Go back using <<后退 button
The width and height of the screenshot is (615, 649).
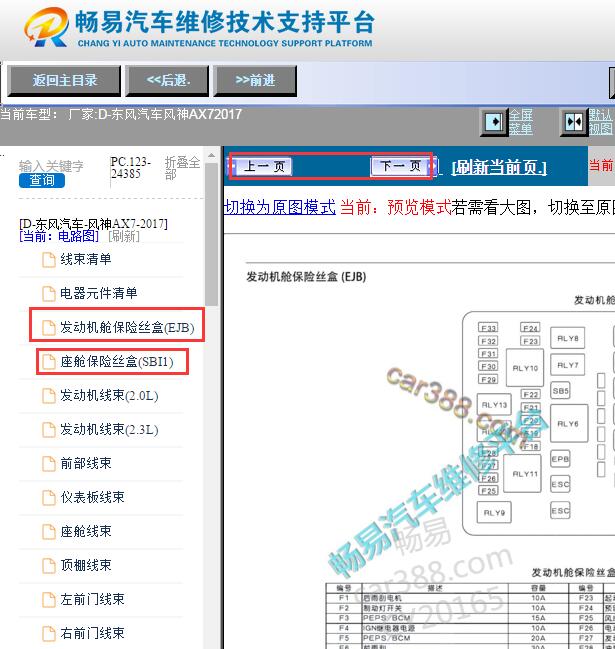point(168,80)
